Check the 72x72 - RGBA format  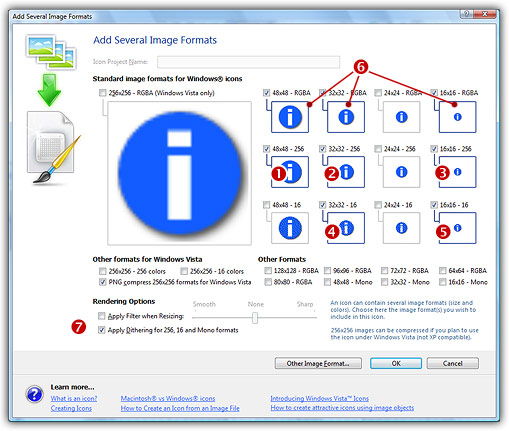(385, 270)
